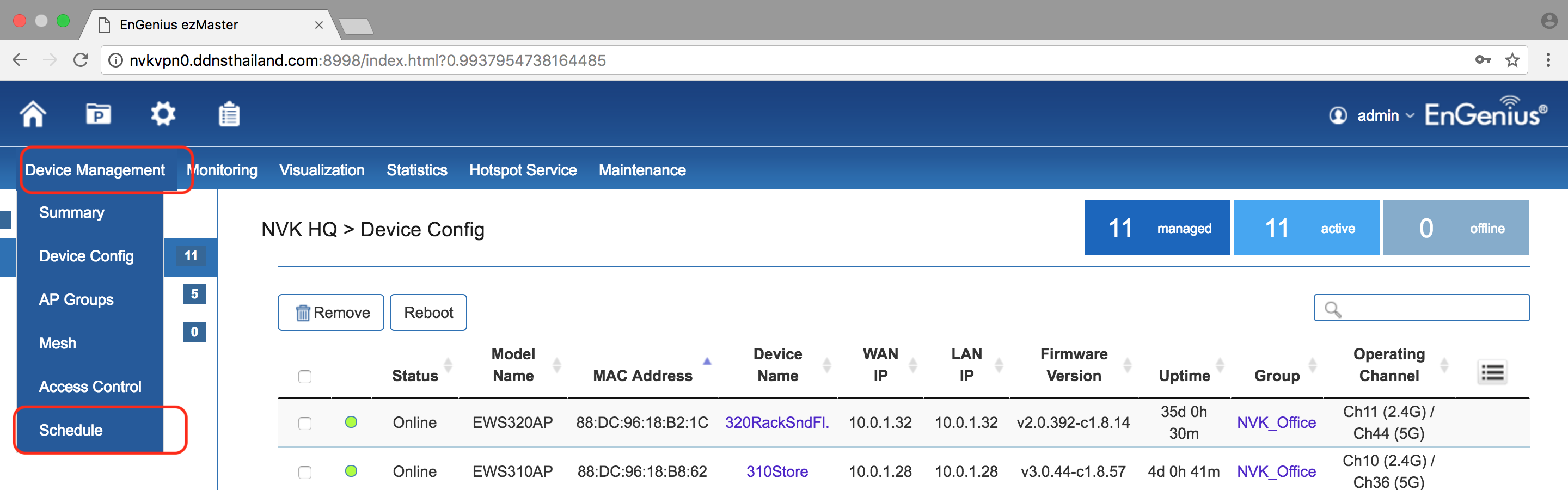
Task: Click the Remove button
Action: [331, 313]
